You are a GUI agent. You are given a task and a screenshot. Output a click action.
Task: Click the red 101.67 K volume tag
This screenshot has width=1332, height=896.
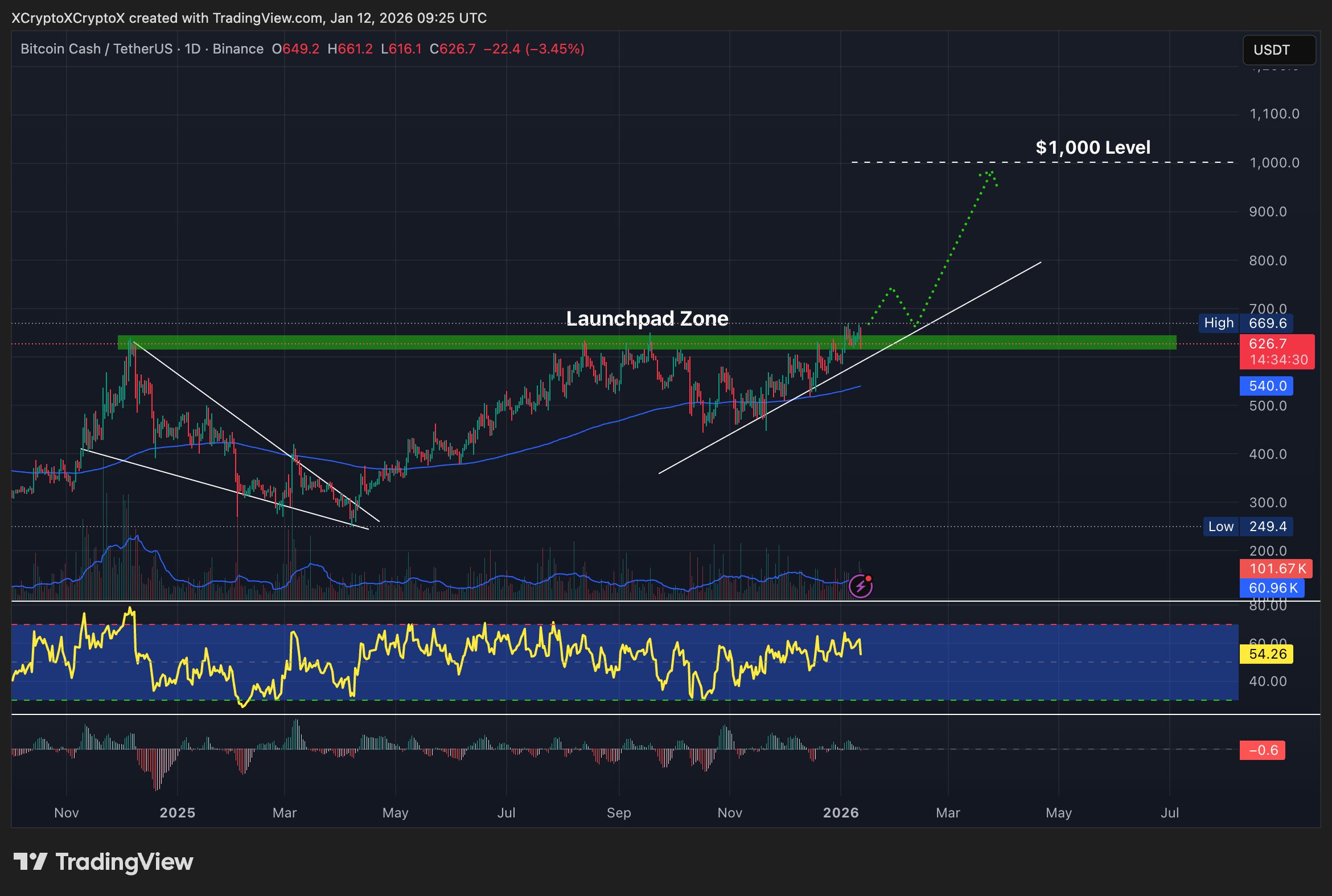1276,569
